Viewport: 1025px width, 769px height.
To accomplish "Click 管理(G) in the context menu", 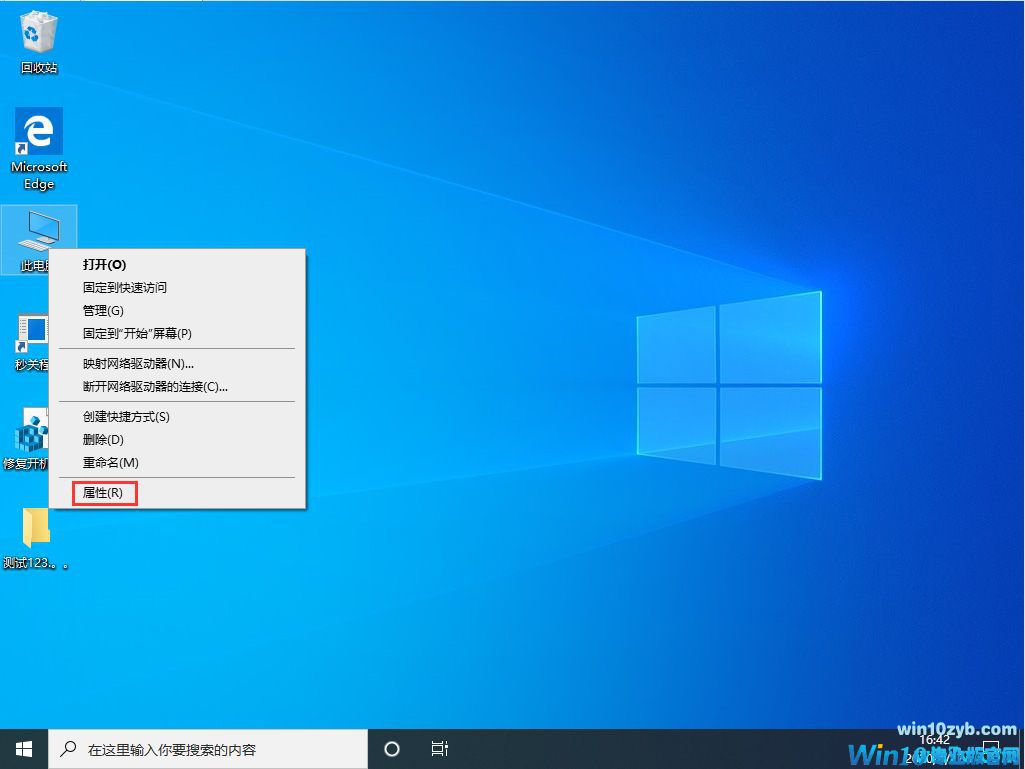I will [103, 311].
